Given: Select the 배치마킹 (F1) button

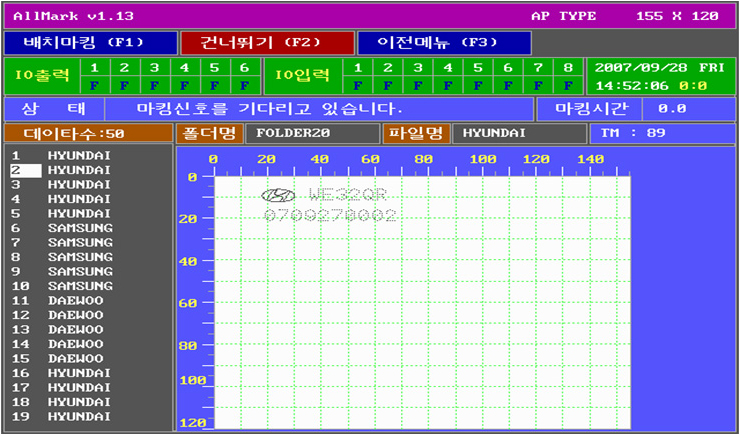Looking at the screenshot, I should 91,43.
